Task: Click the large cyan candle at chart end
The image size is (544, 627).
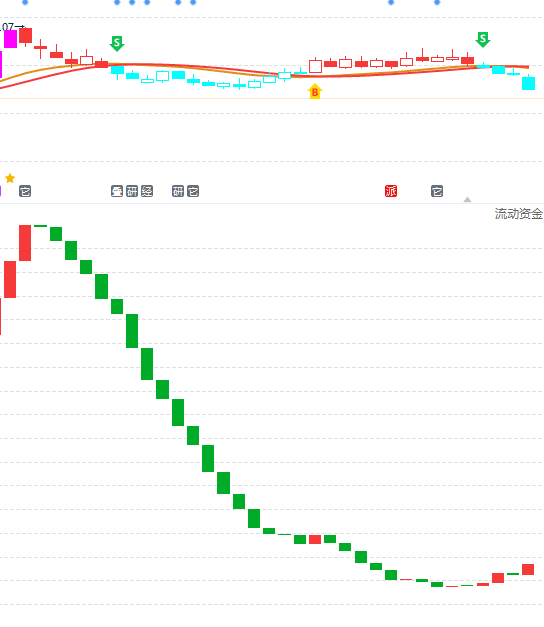Action: 528,84
